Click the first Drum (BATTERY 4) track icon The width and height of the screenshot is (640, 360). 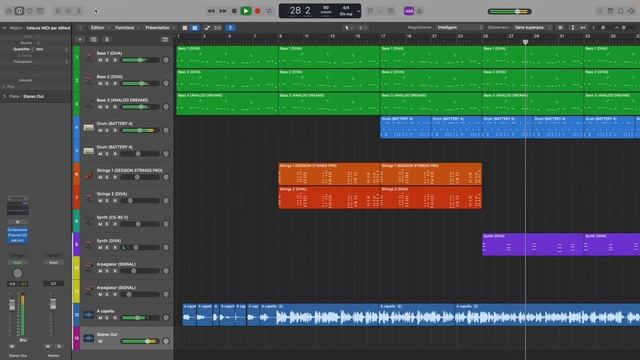89,128
